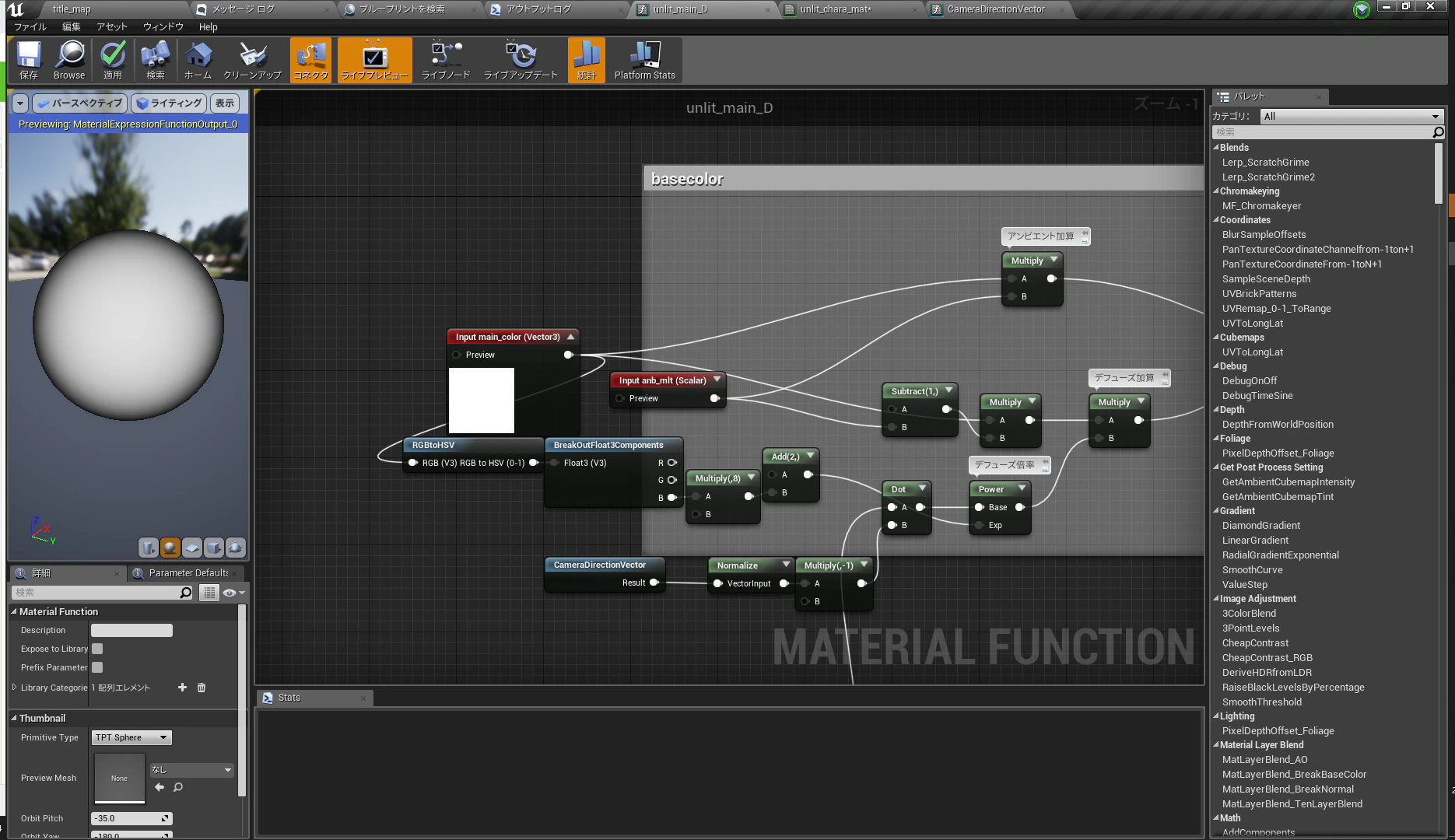Switch preview to plane primitive
The image size is (1455, 840).
(192, 548)
